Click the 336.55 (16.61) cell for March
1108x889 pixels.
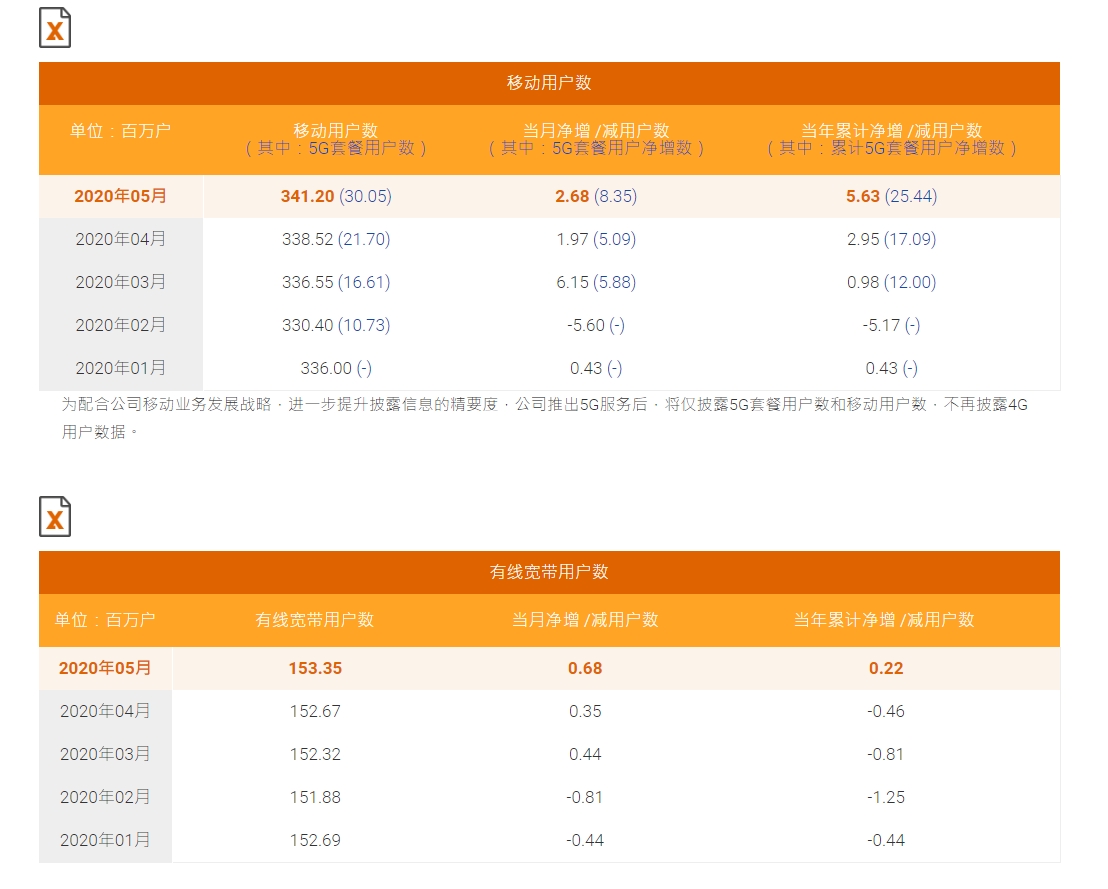336,282
